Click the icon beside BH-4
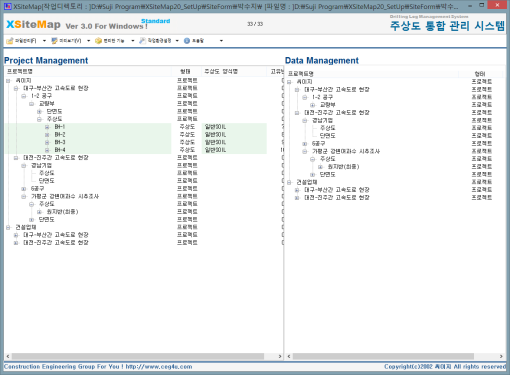Viewport: 510px width, 379px height. (47, 150)
